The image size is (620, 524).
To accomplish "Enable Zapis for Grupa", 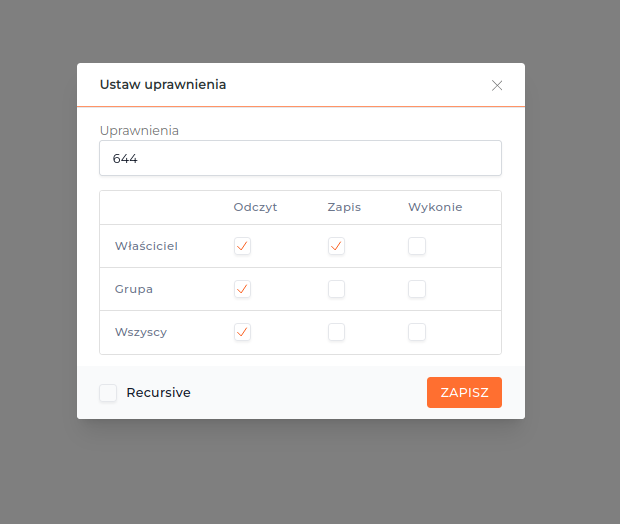I will 336,289.
